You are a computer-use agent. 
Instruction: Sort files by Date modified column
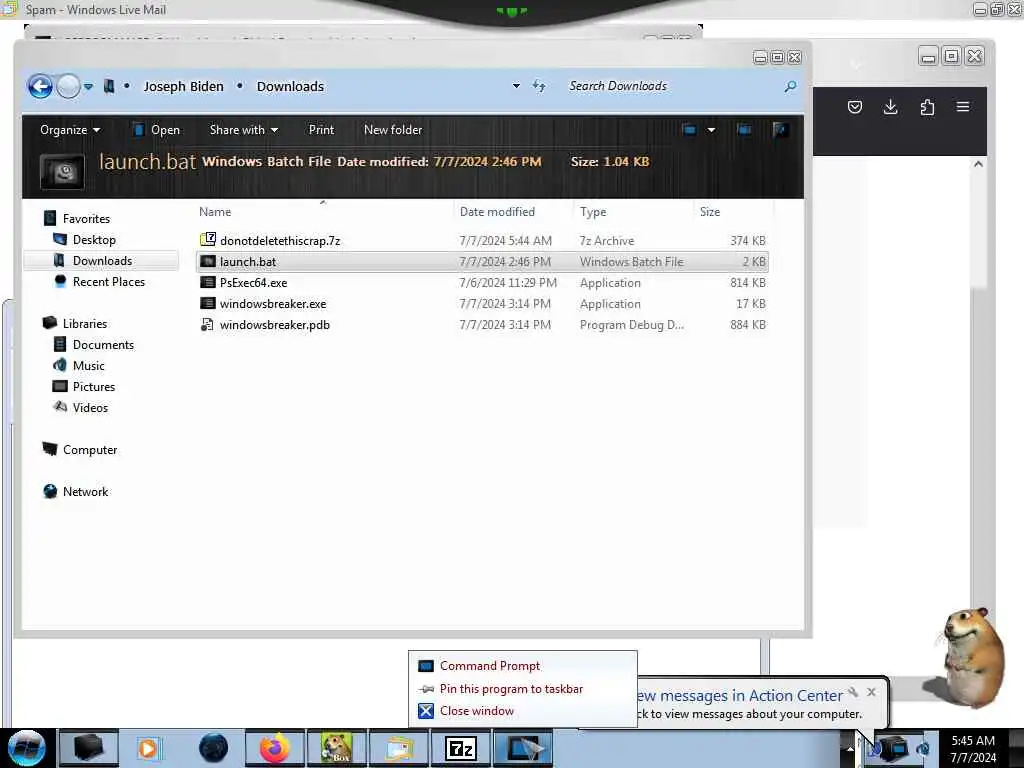point(497,212)
